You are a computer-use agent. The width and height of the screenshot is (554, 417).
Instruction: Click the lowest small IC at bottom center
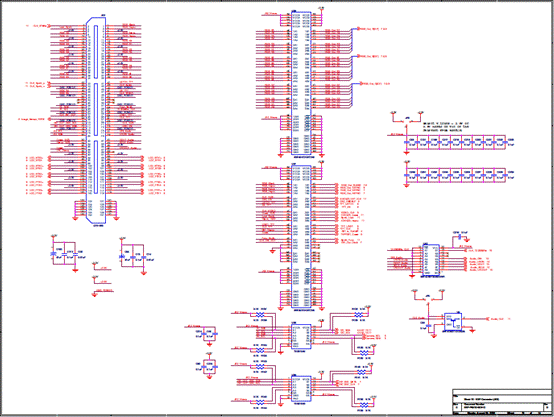[301, 388]
